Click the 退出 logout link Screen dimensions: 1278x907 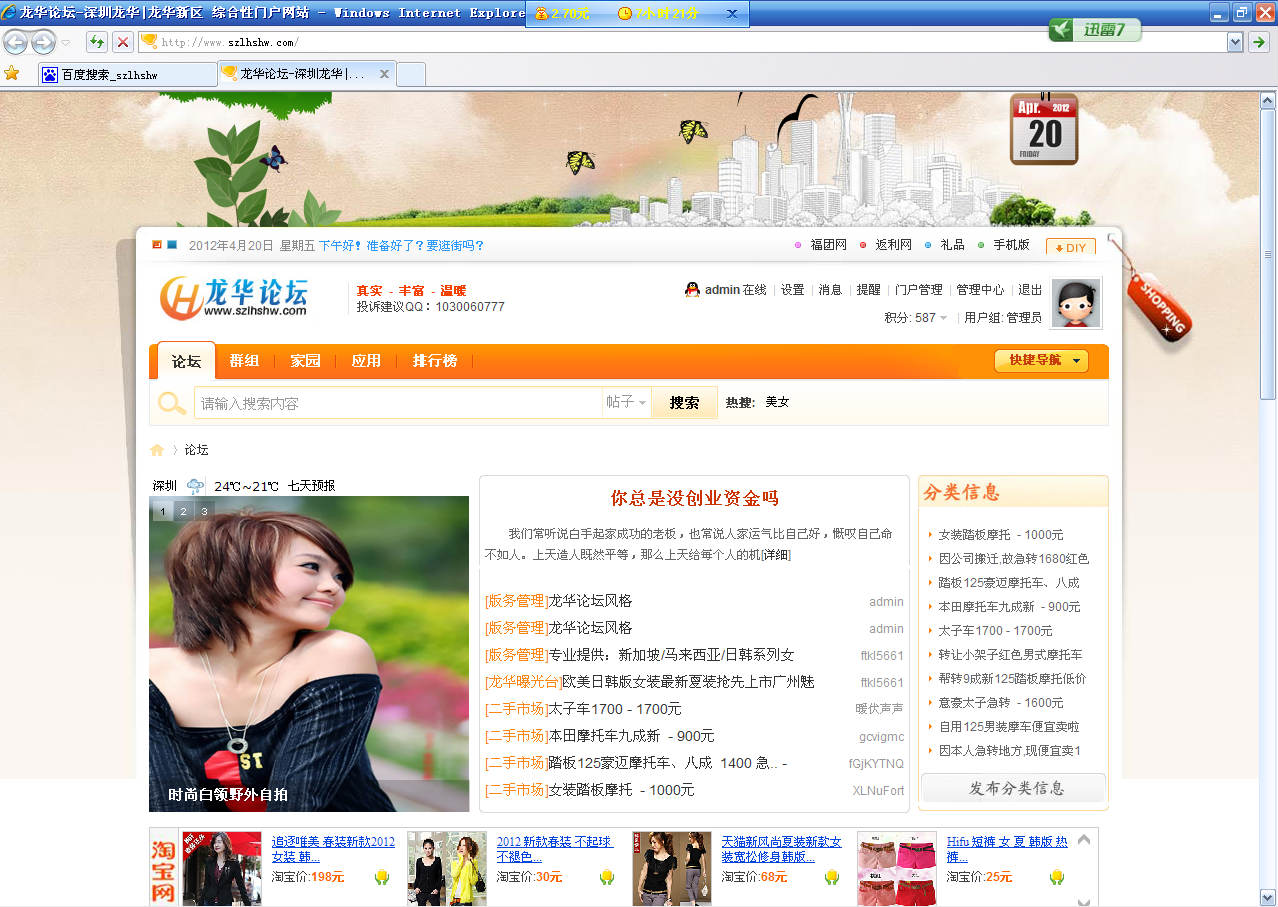(x=1030, y=290)
